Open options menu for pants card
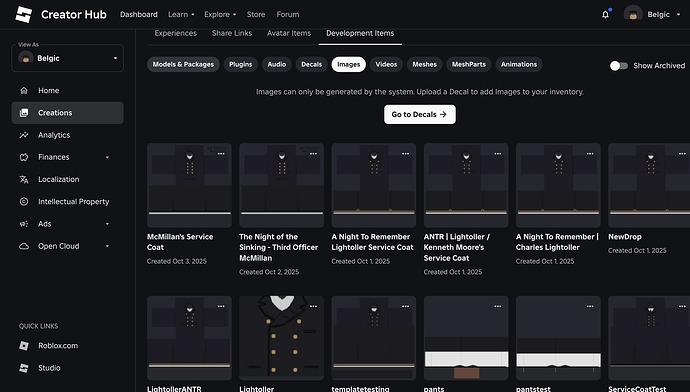Screen dimensions: 690x392 (498, 306)
